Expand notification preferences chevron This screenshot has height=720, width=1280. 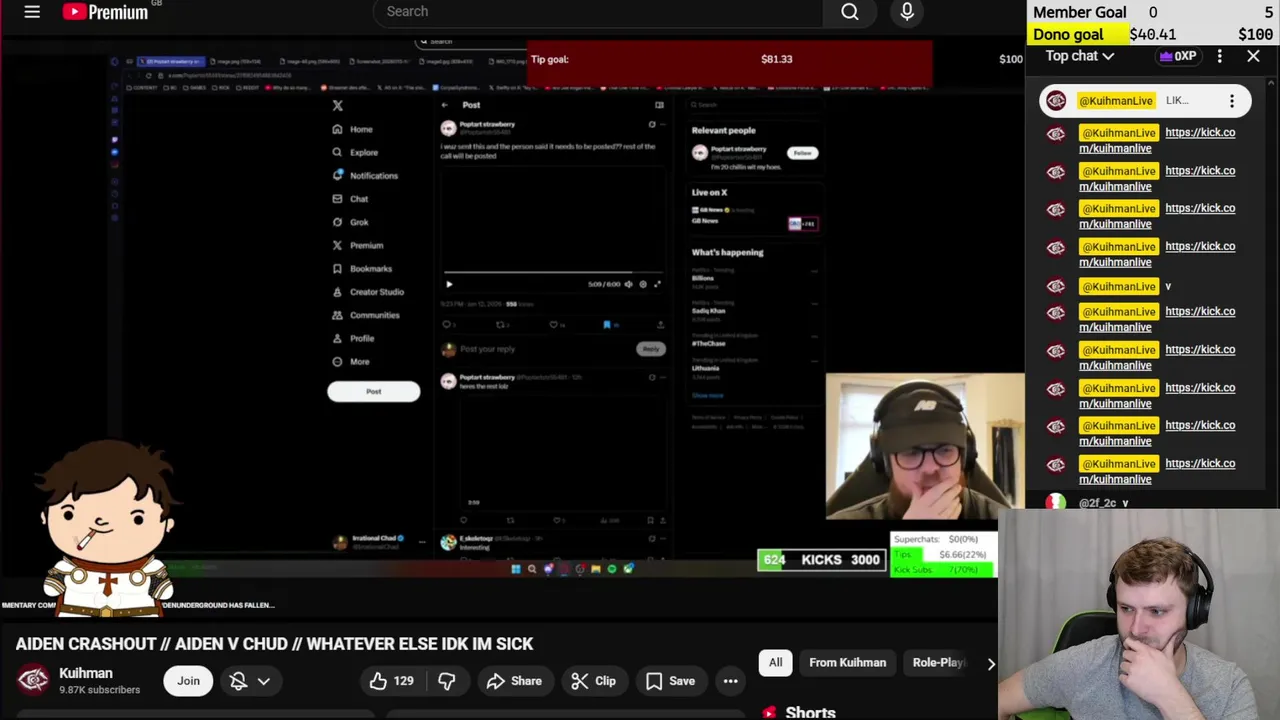click(264, 681)
